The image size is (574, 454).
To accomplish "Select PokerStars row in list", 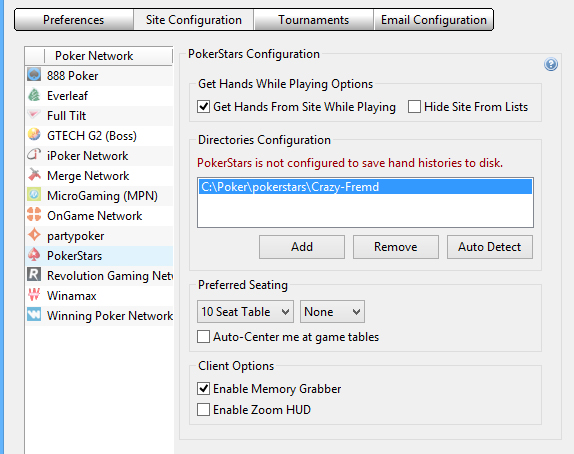I will coord(99,256).
